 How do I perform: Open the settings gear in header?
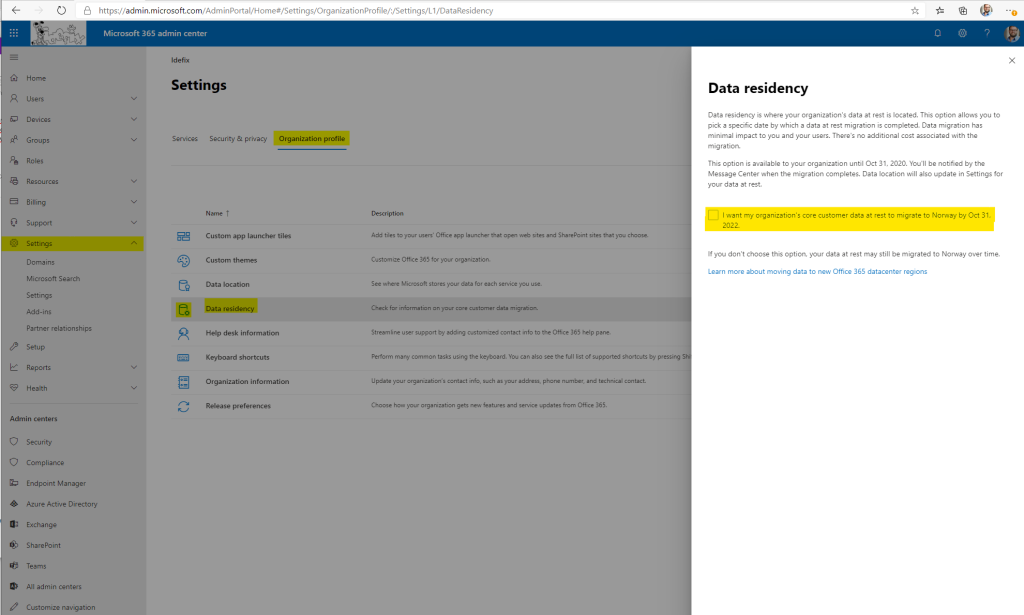point(962,33)
